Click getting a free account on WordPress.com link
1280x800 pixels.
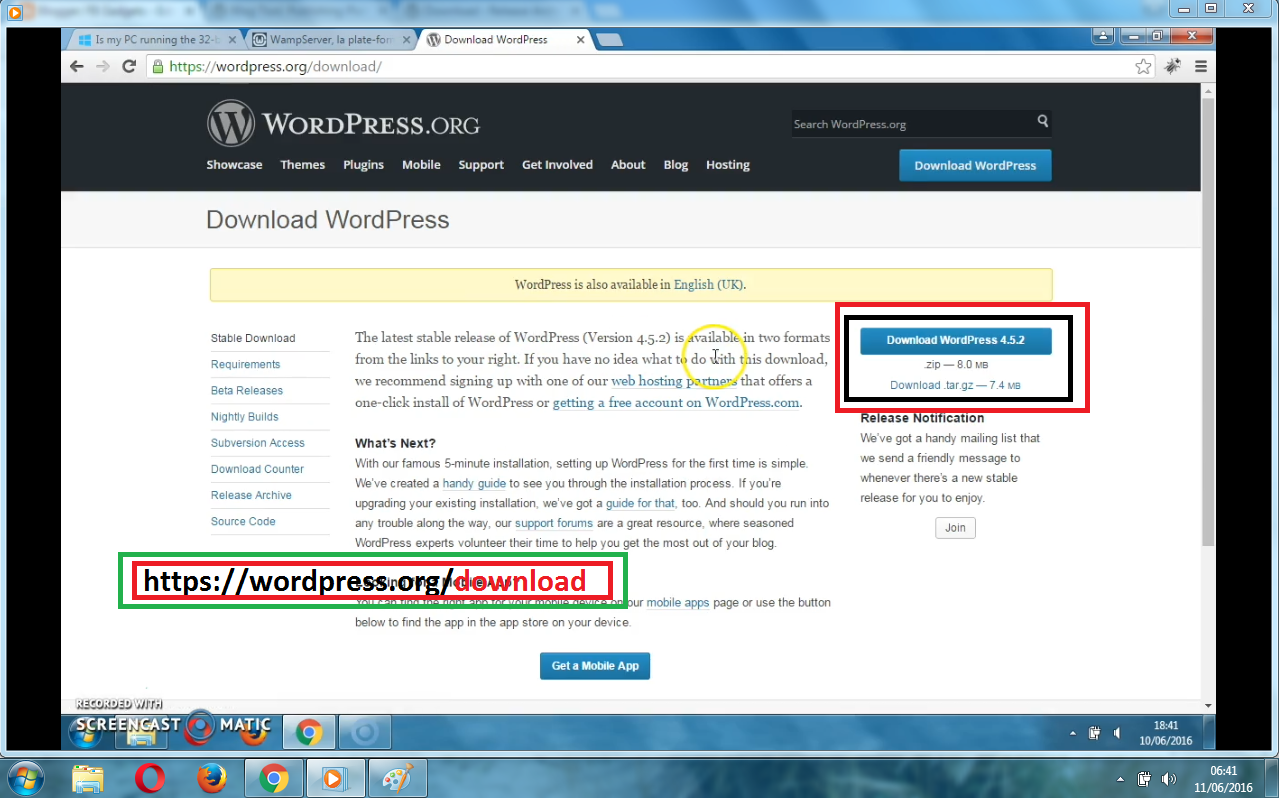coord(676,403)
